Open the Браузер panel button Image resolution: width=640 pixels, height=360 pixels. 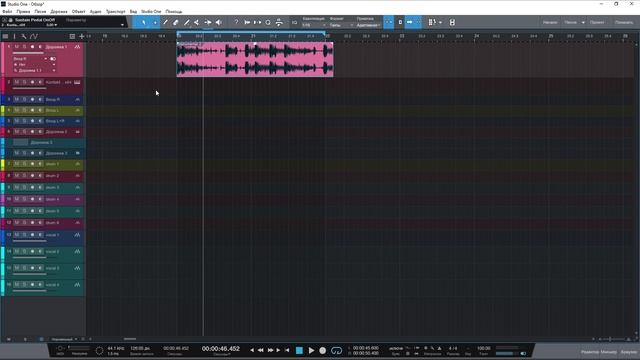[x=629, y=352]
